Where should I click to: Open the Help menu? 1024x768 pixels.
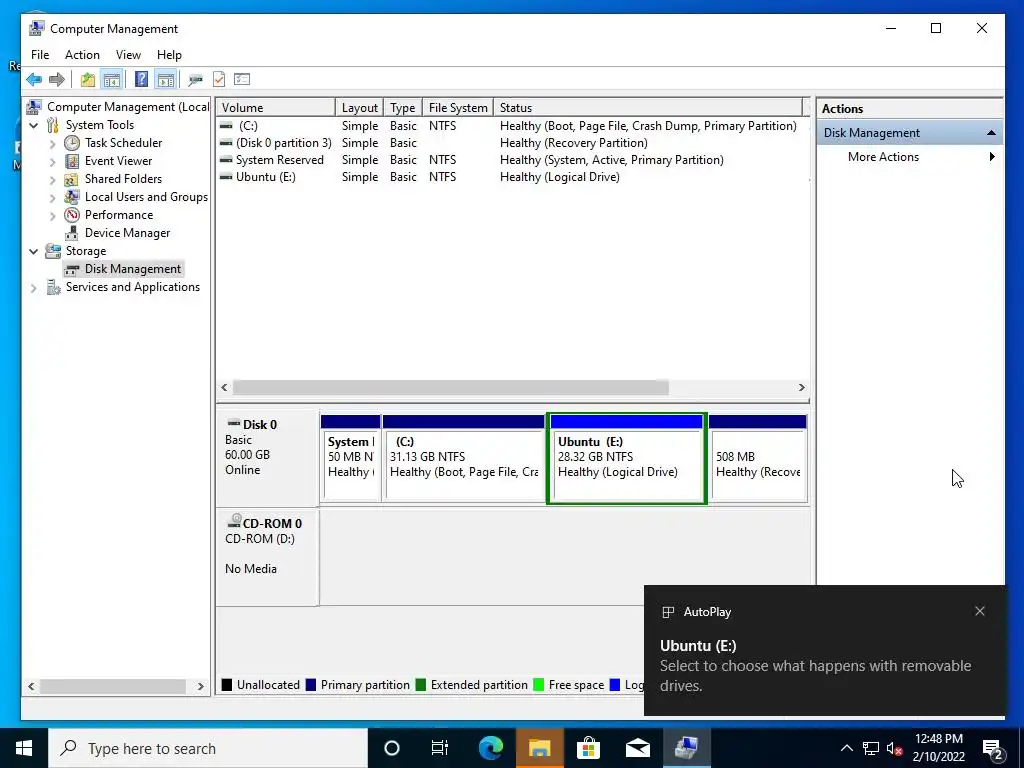169,55
